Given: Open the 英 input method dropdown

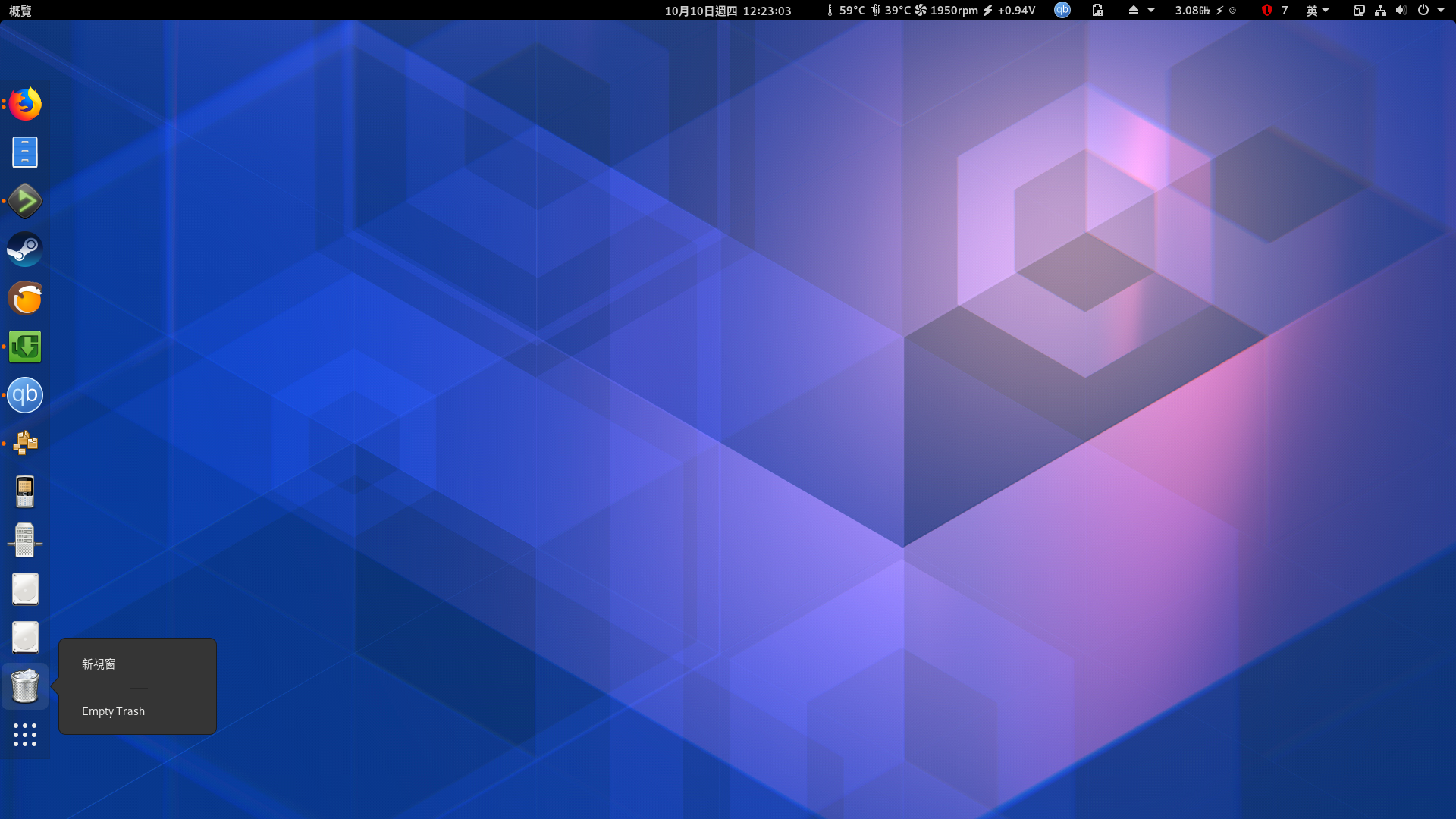Looking at the screenshot, I should [1318, 10].
